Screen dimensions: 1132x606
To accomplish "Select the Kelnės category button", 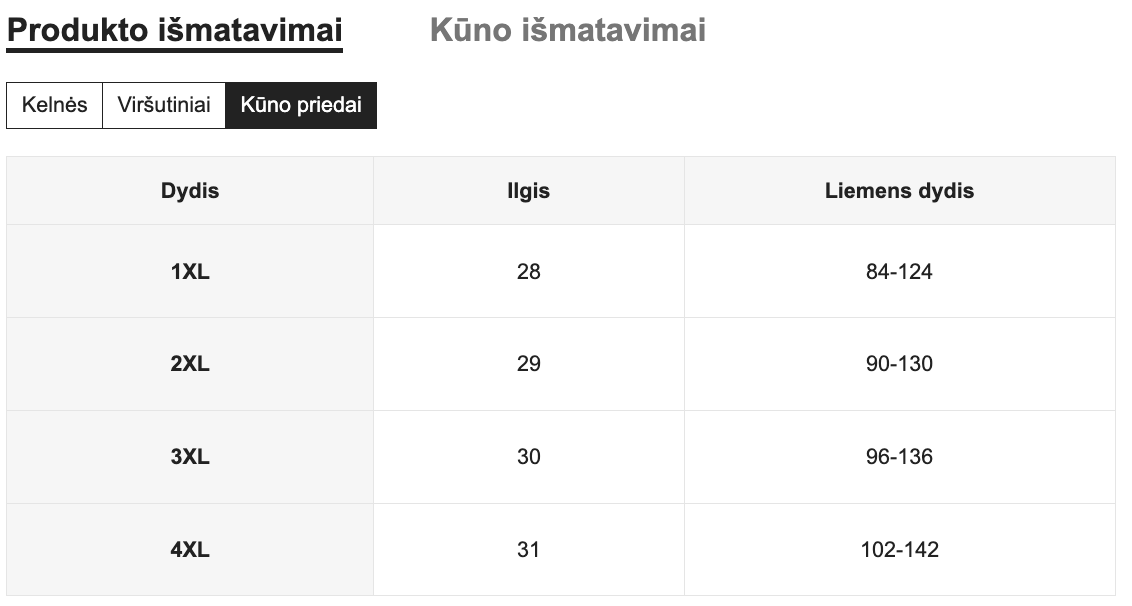I will (55, 105).
